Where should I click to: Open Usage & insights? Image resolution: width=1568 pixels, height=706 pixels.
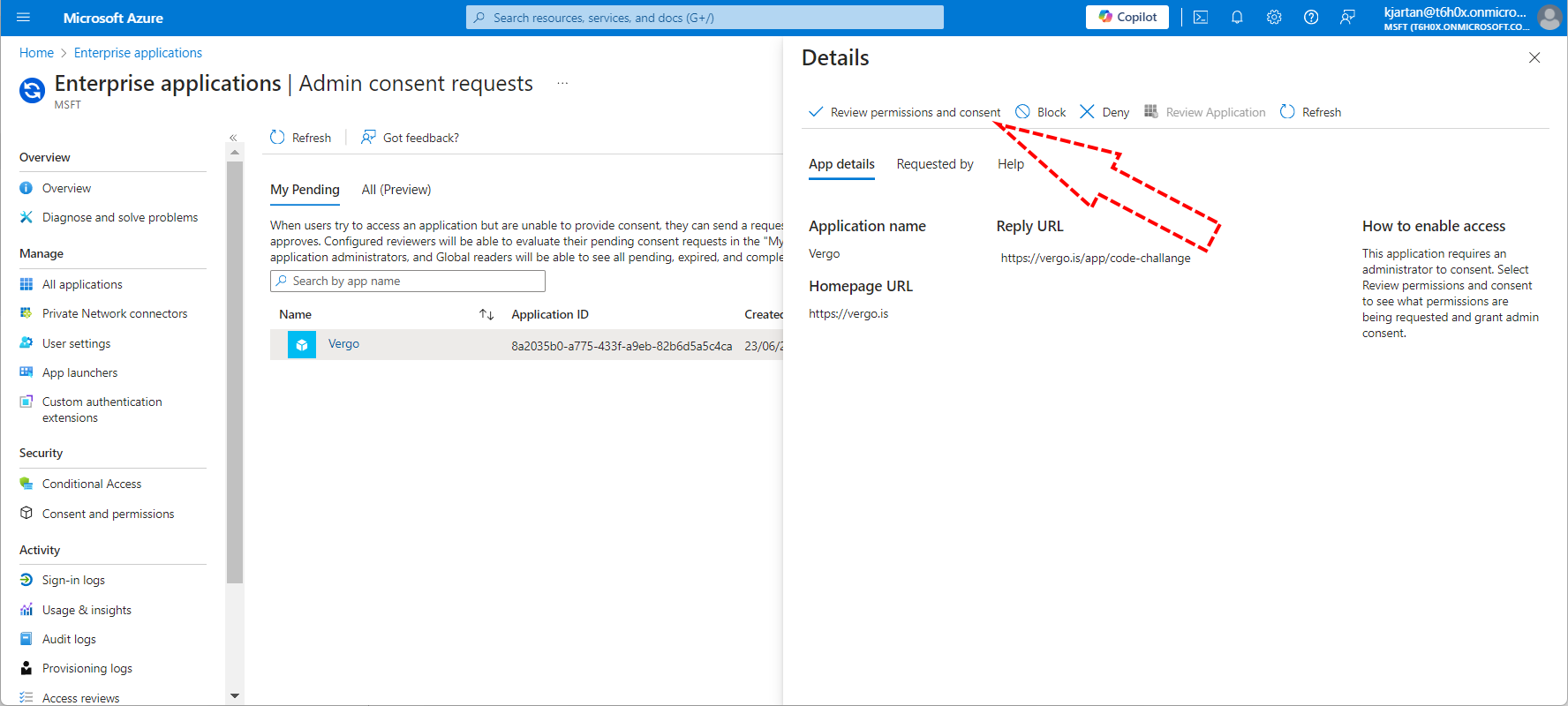click(x=87, y=610)
